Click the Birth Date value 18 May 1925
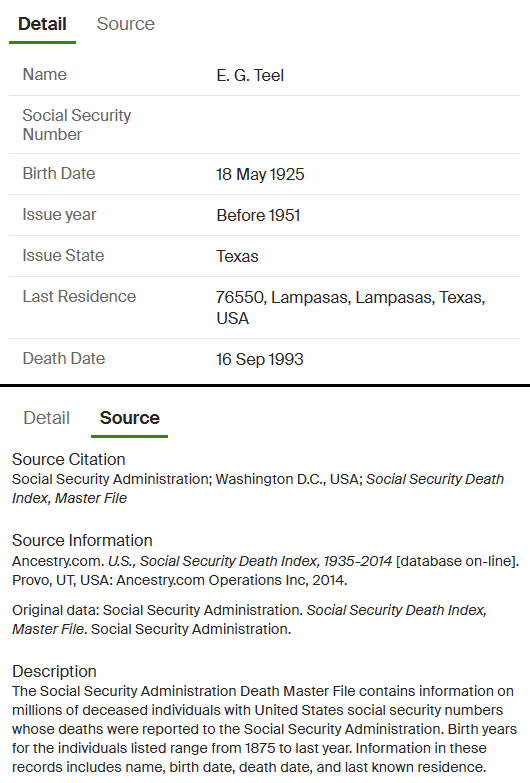 click(260, 174)
